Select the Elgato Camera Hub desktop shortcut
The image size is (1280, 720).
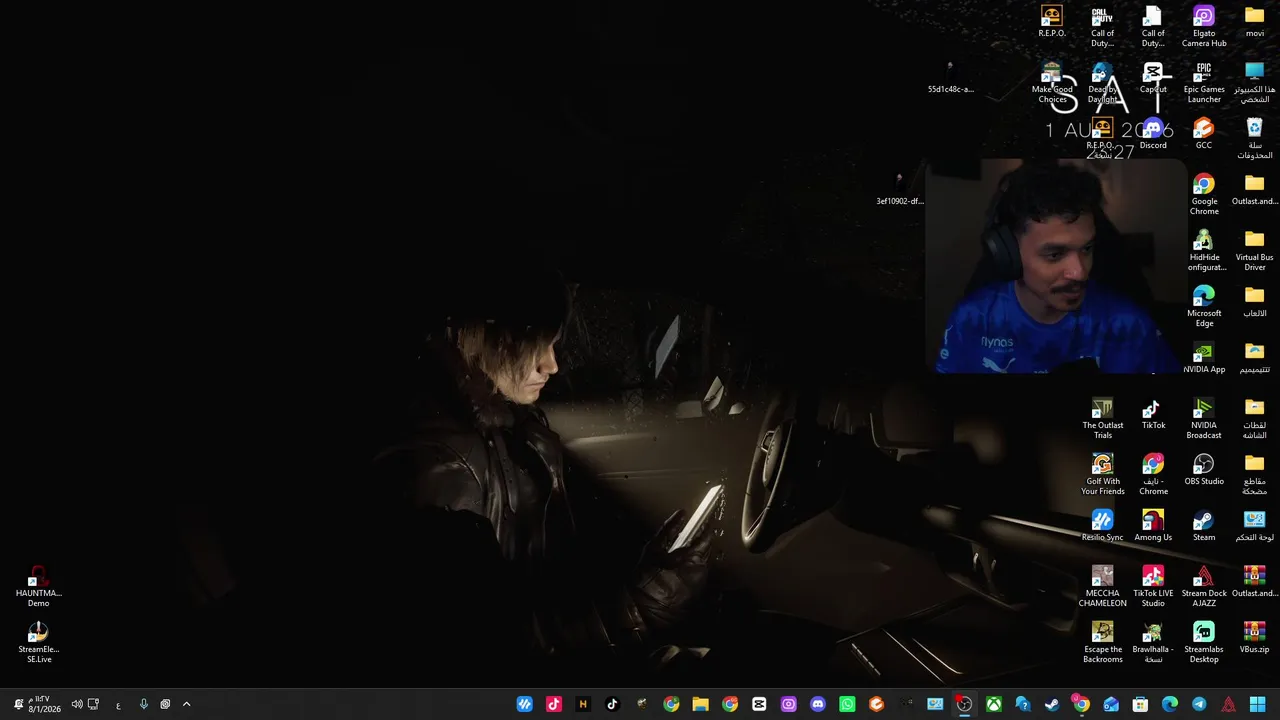click(1204, 27)
